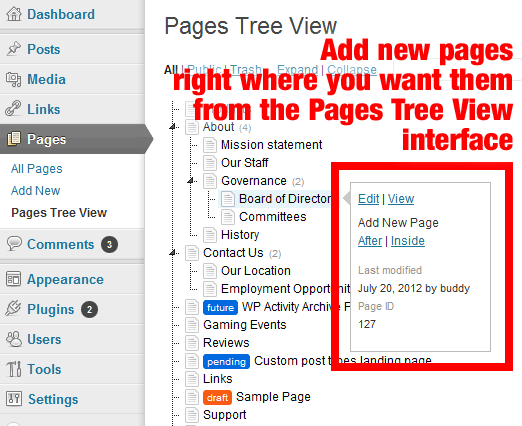Open Add New under Pages menu
Screen dimensions: 522x426
click(35, 191)
